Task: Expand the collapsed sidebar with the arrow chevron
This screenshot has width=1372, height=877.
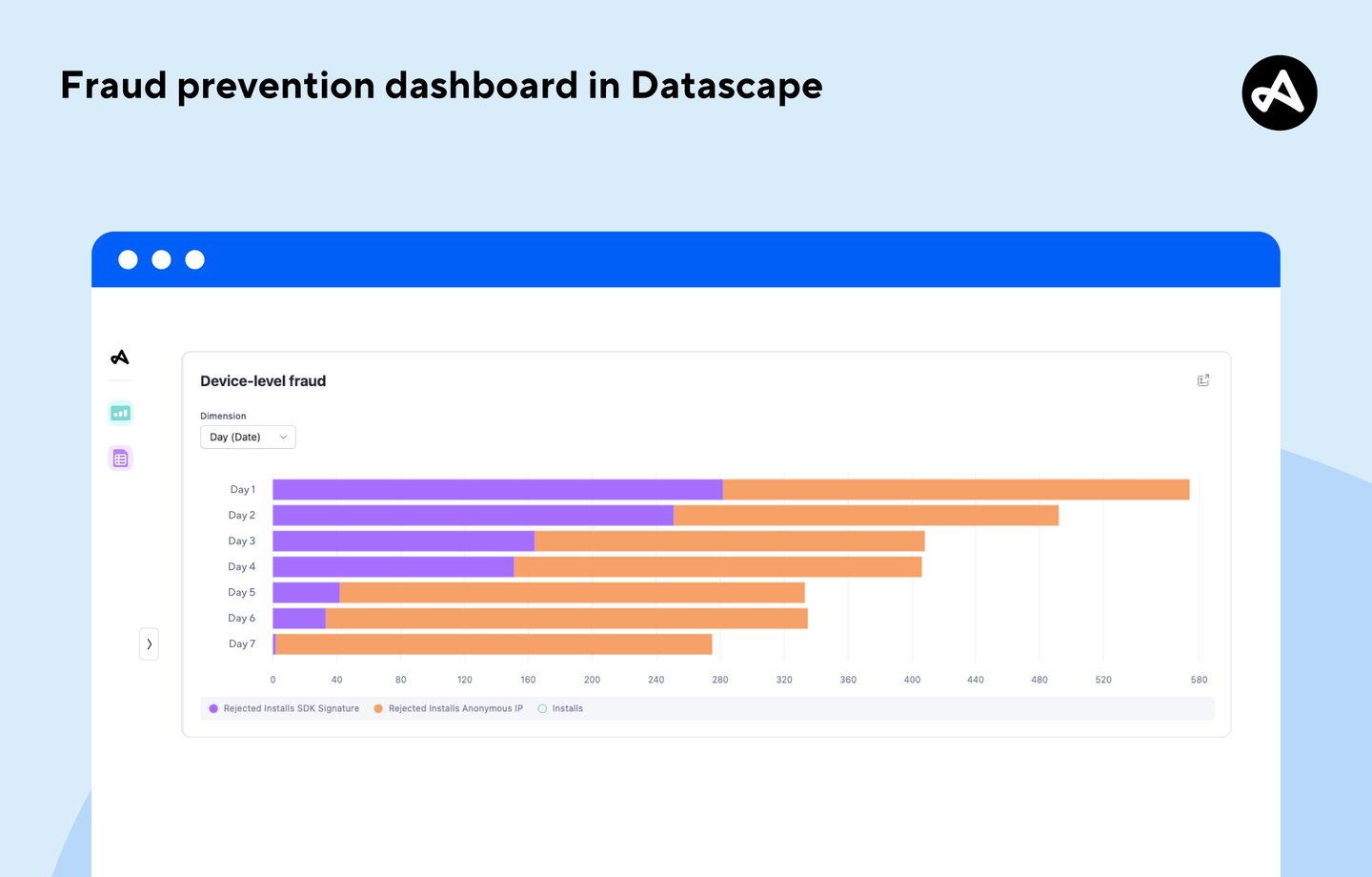Action: [x=149, y=643]
